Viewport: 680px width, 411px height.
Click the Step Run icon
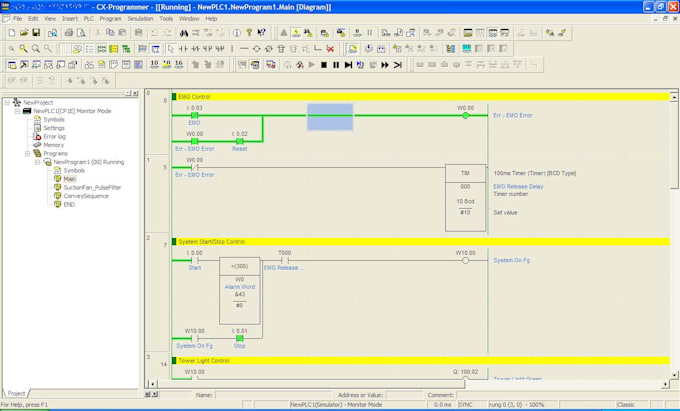[348, 65]
